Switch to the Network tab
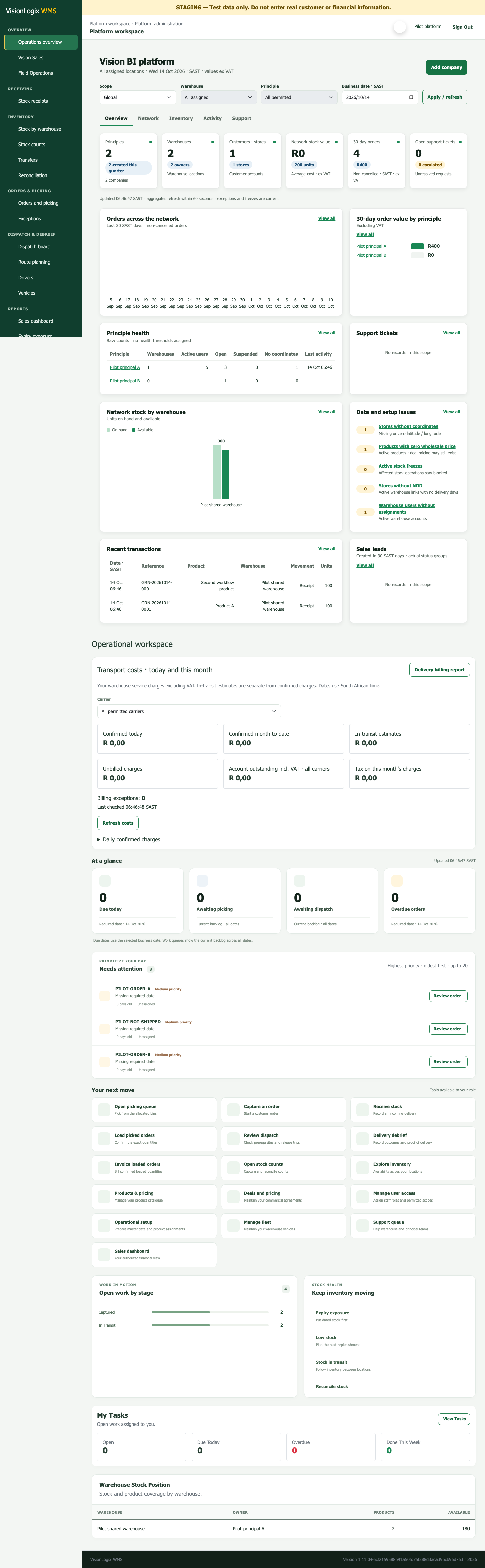Image resolution: width=485 pixels, height=1568 pixels. (148, 118)
